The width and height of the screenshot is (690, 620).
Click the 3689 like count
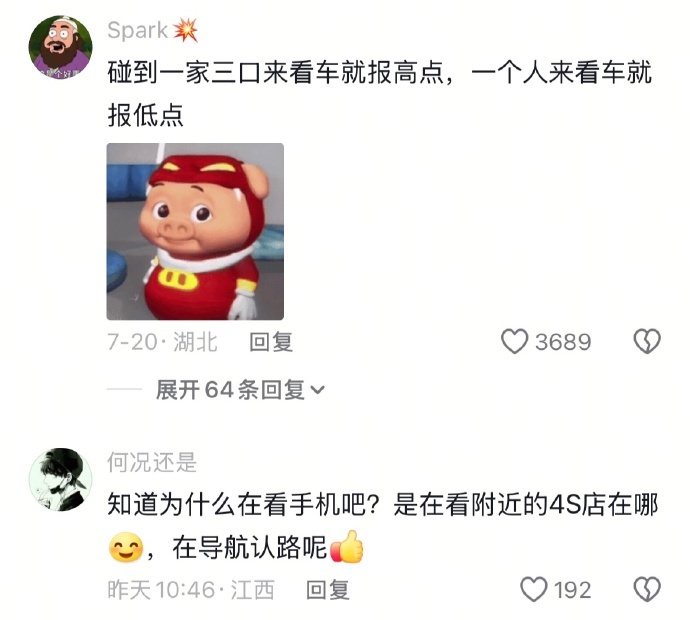tap(563, 342)
